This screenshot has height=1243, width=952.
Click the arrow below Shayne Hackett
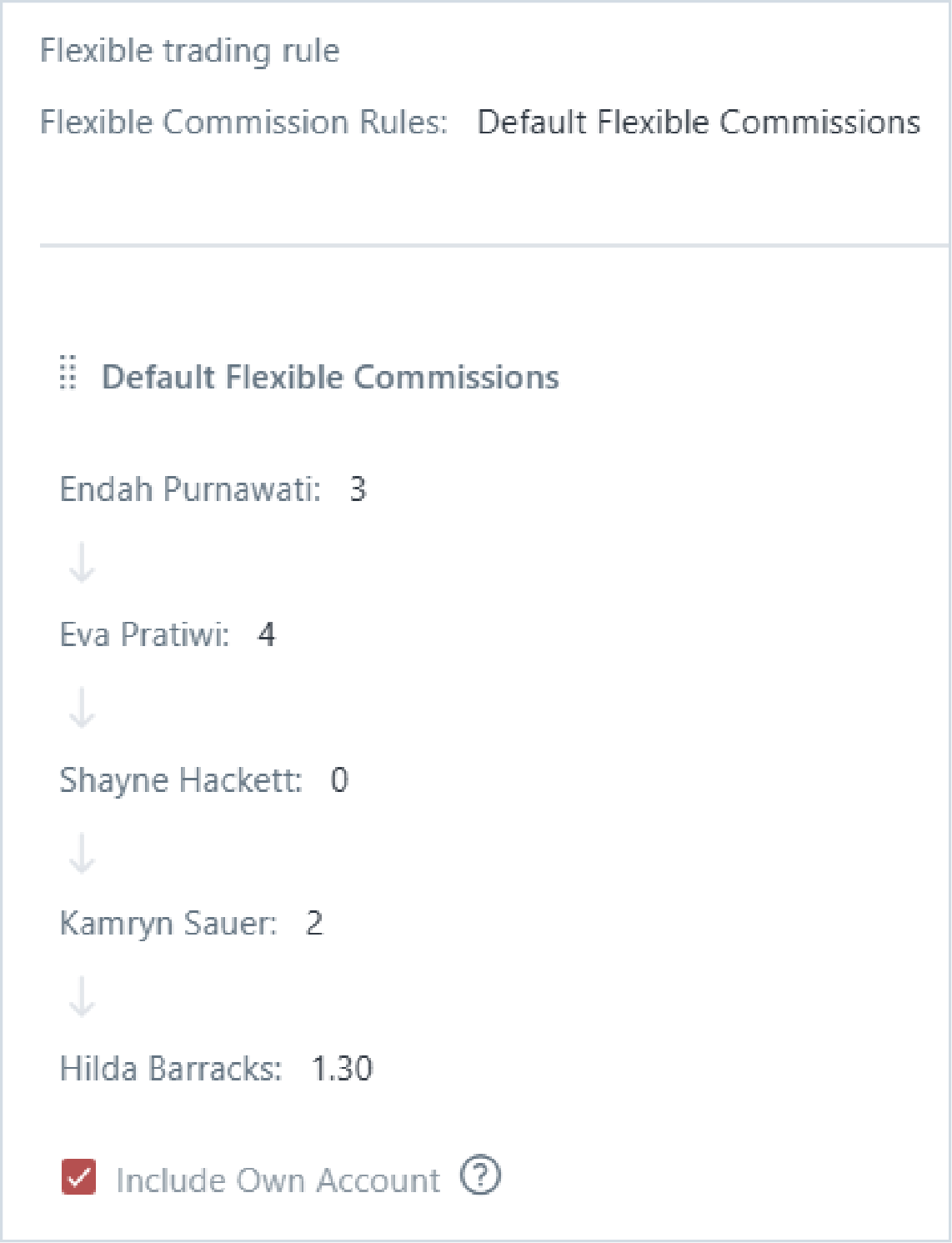click(82, 853)
